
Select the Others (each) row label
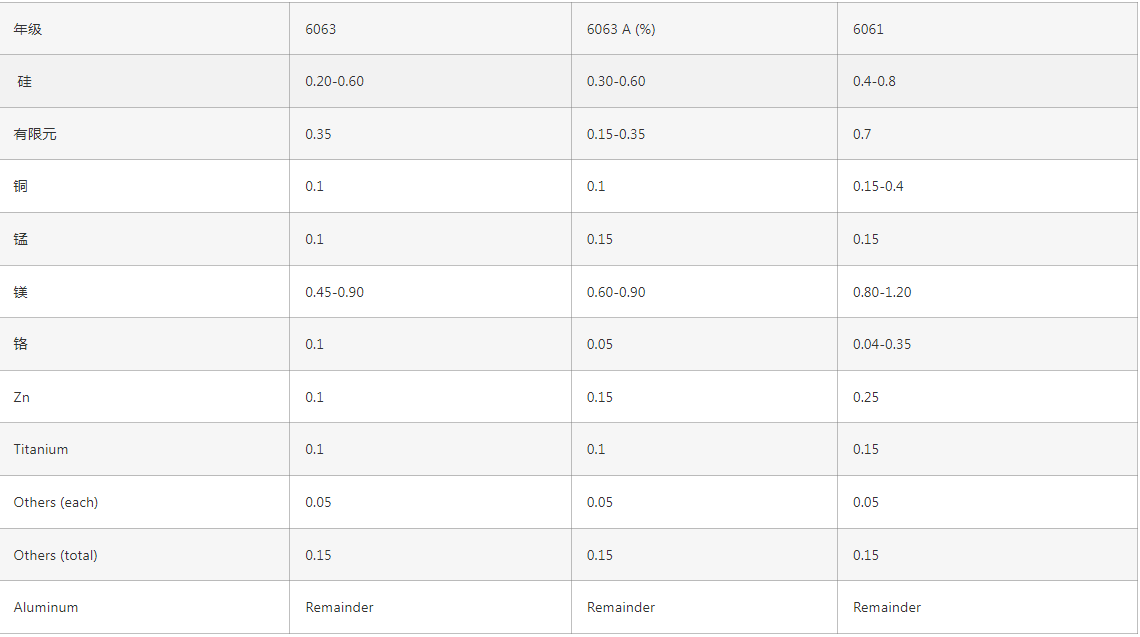point(55,502)
